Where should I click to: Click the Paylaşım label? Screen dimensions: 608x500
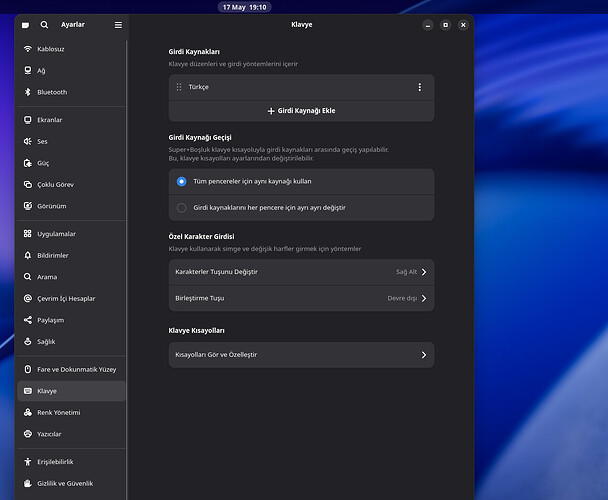coord(51,320)
